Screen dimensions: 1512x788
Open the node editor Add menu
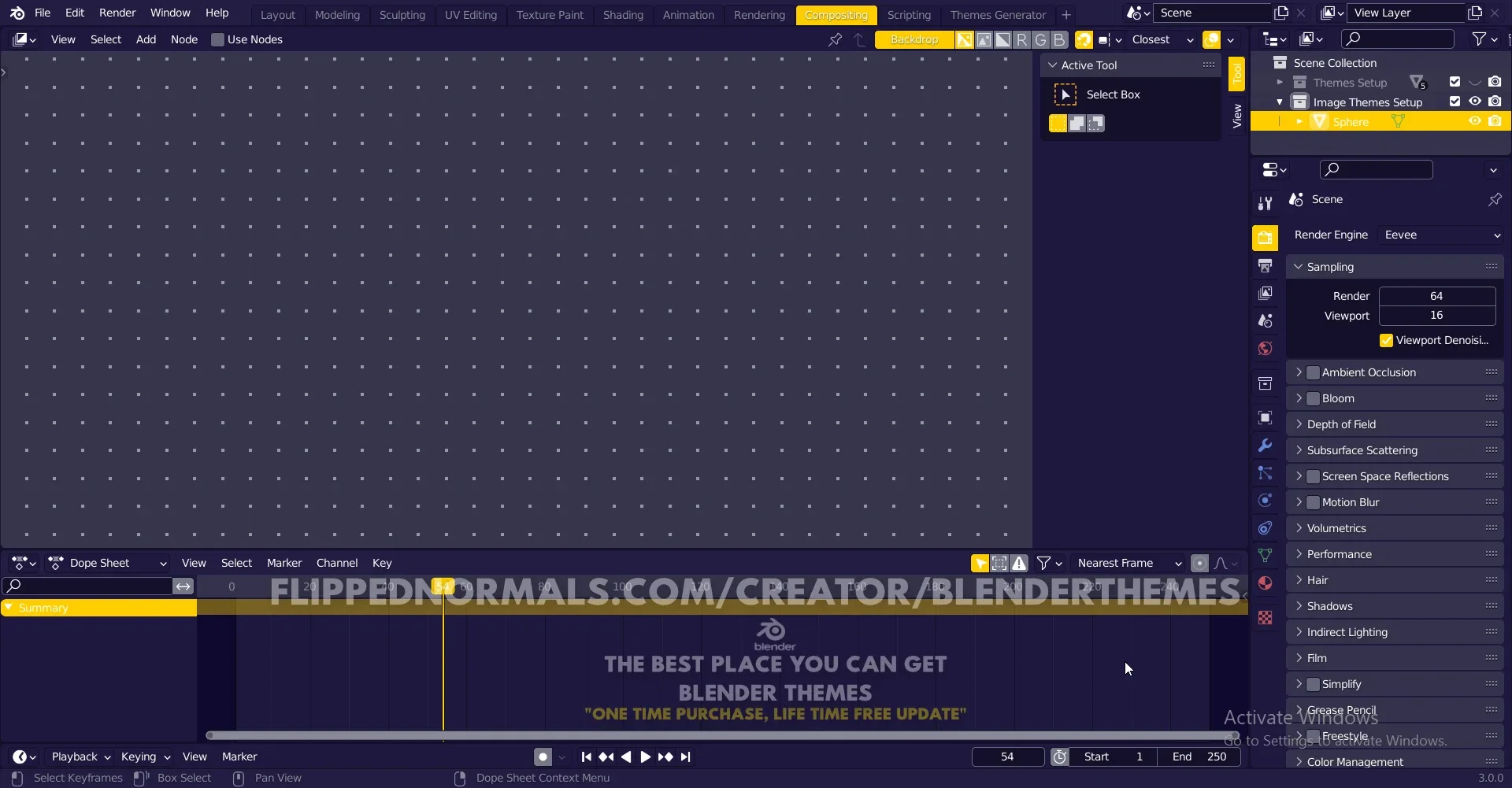coord(146,39)
